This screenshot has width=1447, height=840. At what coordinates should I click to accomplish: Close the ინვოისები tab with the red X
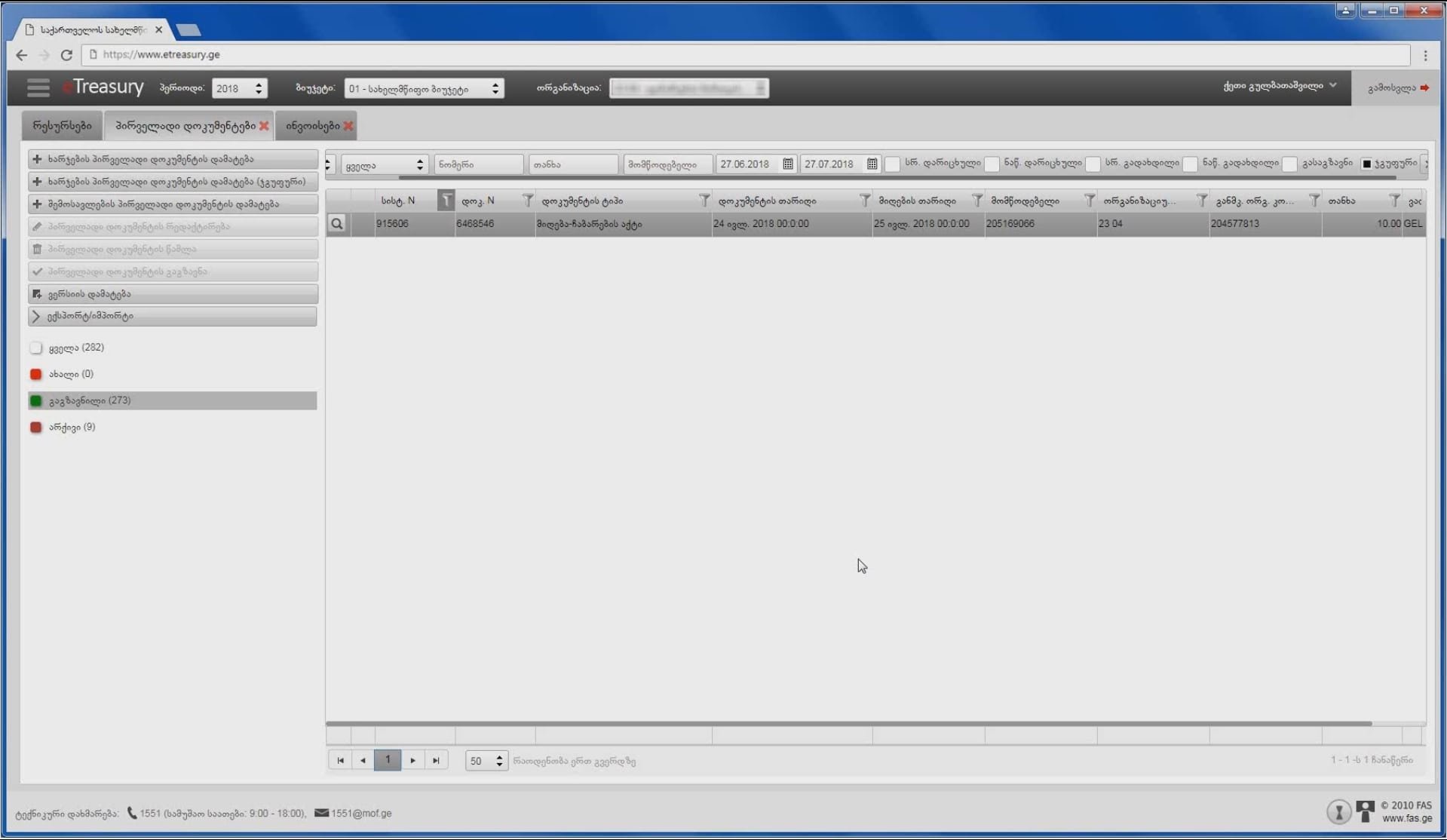click(x=348, y=126)
